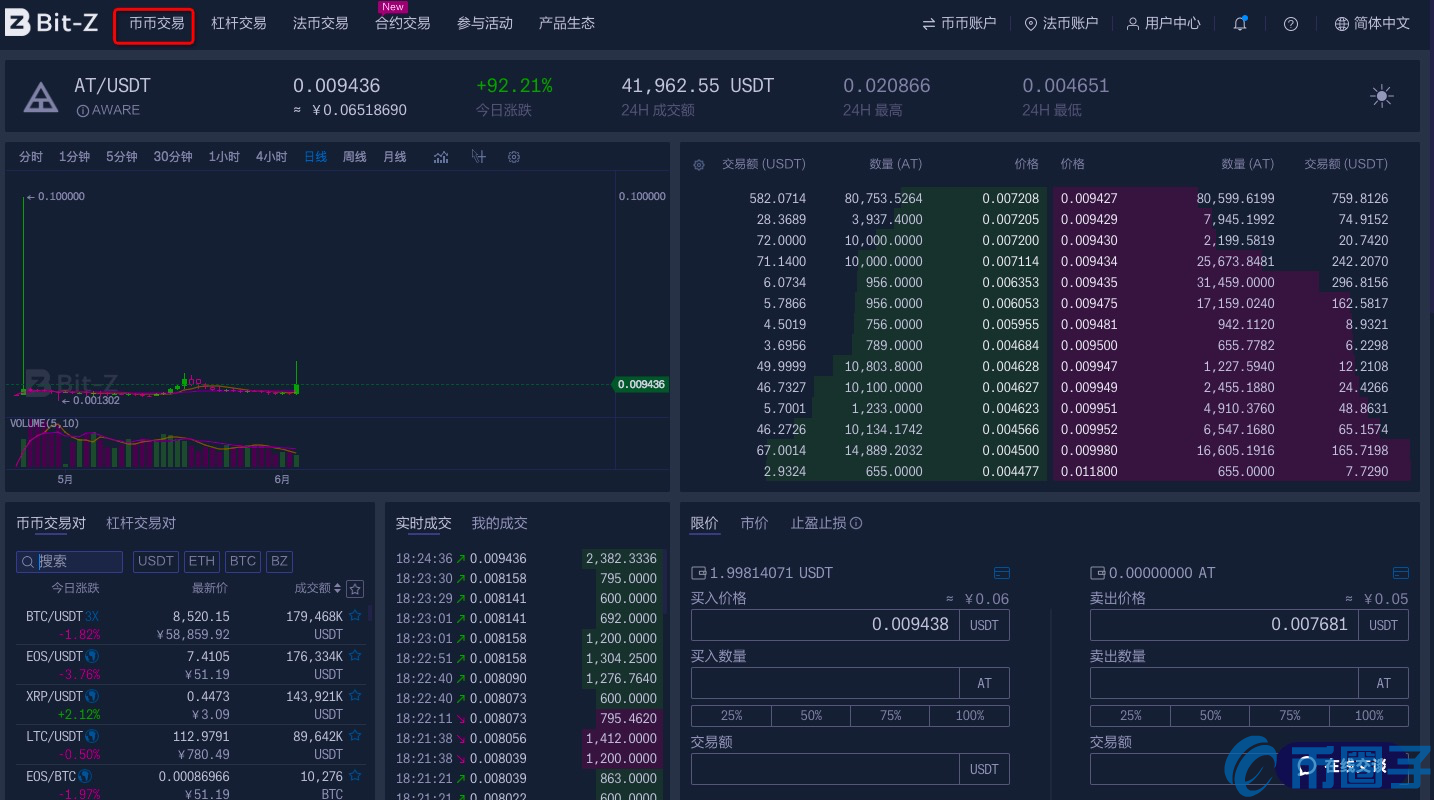Sort pairs by 成交额 column
The height and width of the screenshot is (800, 1434).
[x=318, y=588]
